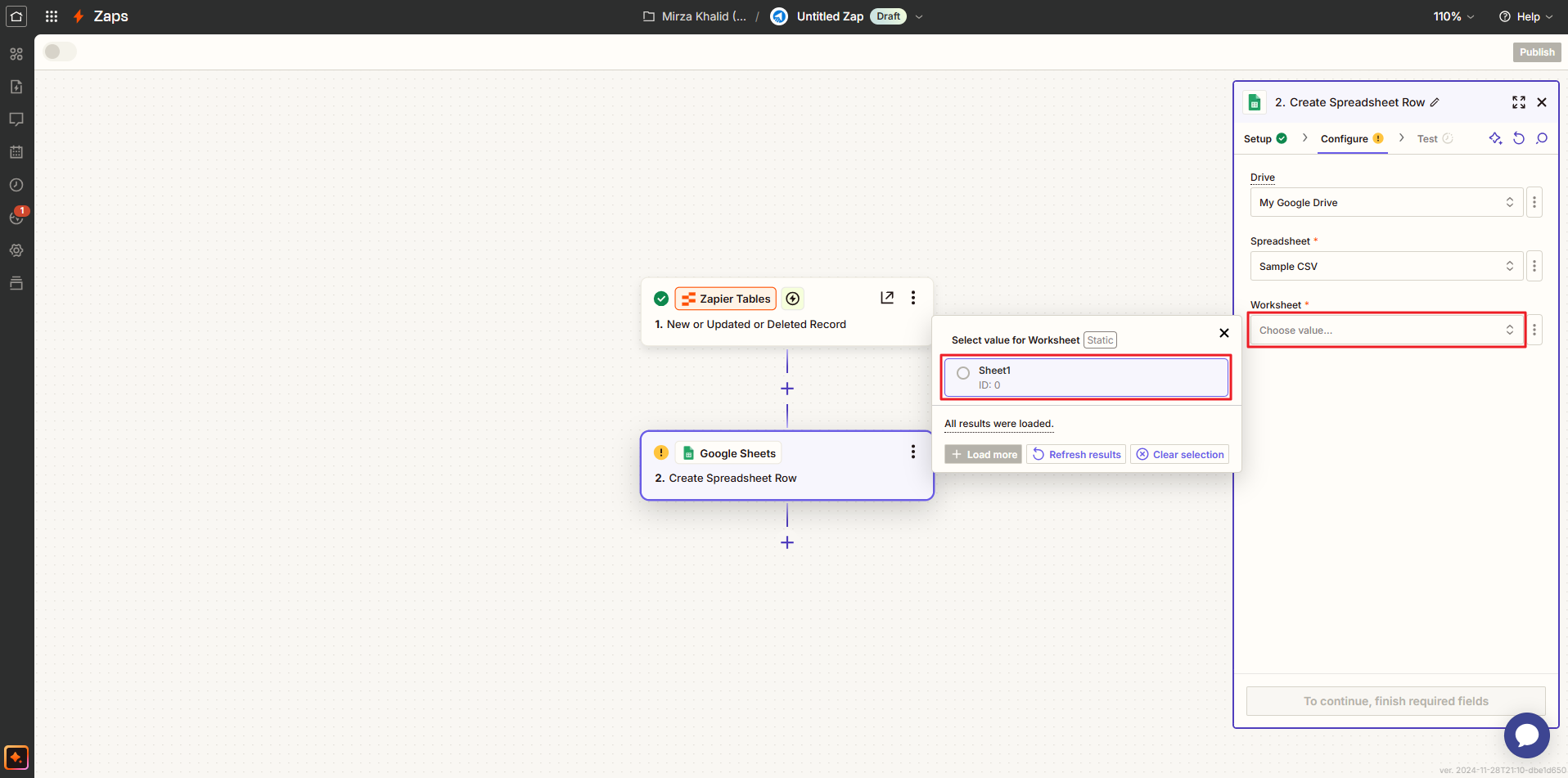Image resolution: width=1568 pixels, height=778 pixels.
Task: Expand the Spreadsheet Sample CSV dropdown
Action: pos(1386,266)
